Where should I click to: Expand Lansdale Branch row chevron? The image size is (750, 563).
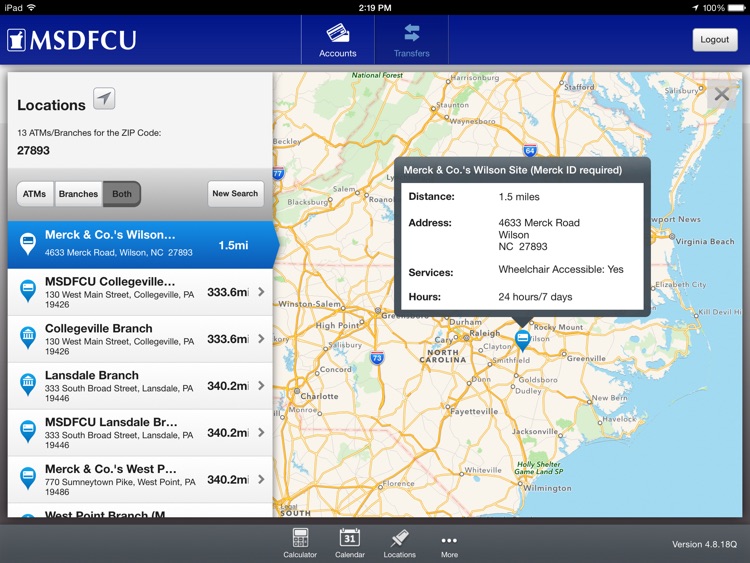[261, 386]
